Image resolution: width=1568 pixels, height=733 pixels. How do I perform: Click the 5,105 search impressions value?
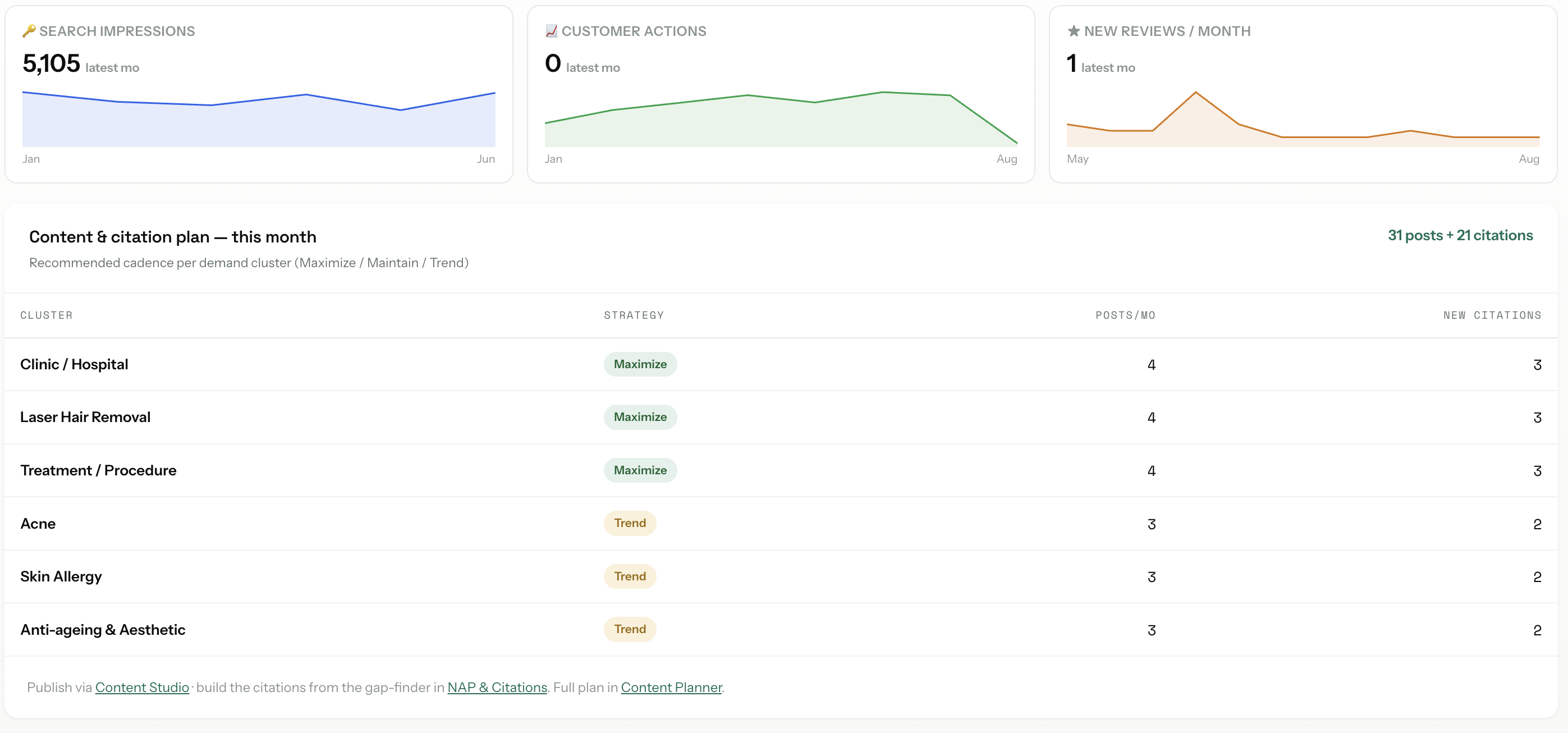51,63
